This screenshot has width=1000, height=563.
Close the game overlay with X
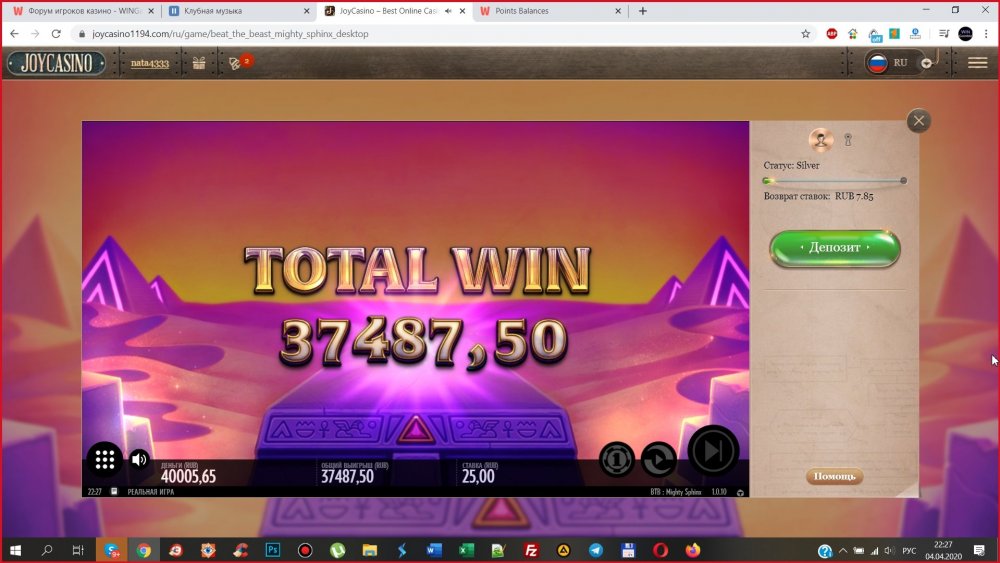918,121
